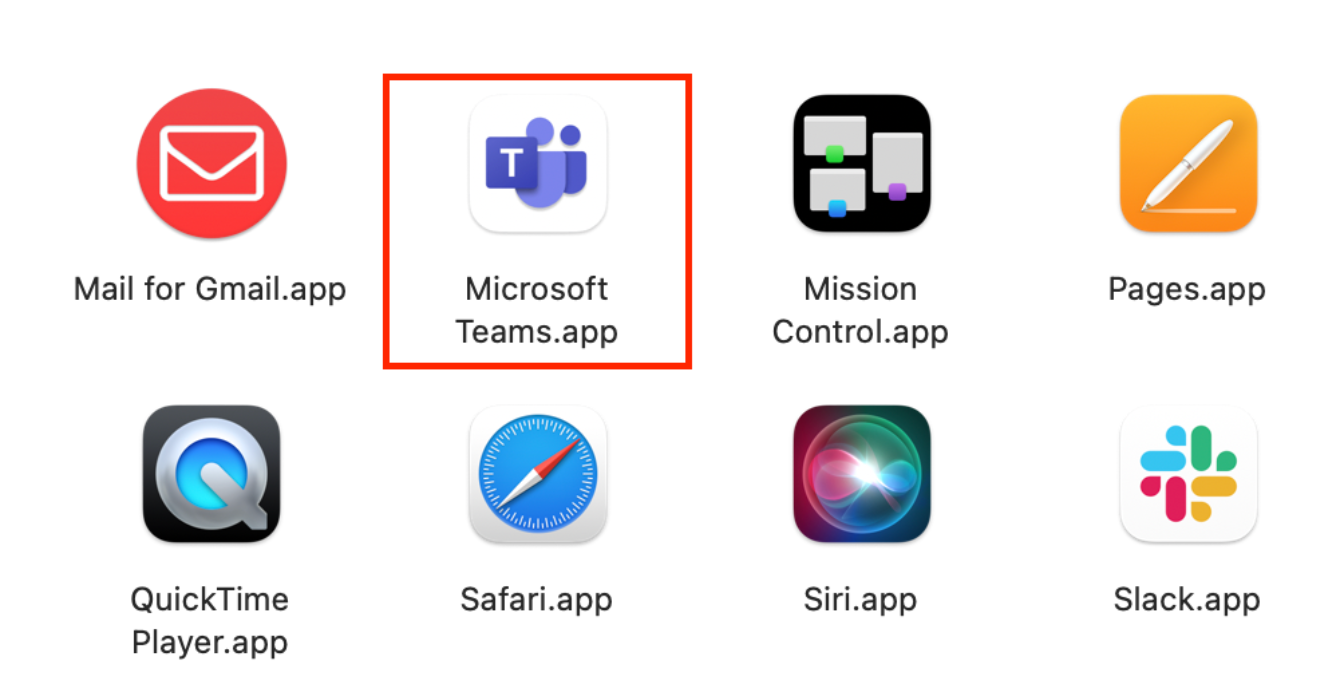Select the "Microsoft Teams.app" file name
The image size is (1344, 696).
coord(537,310)
